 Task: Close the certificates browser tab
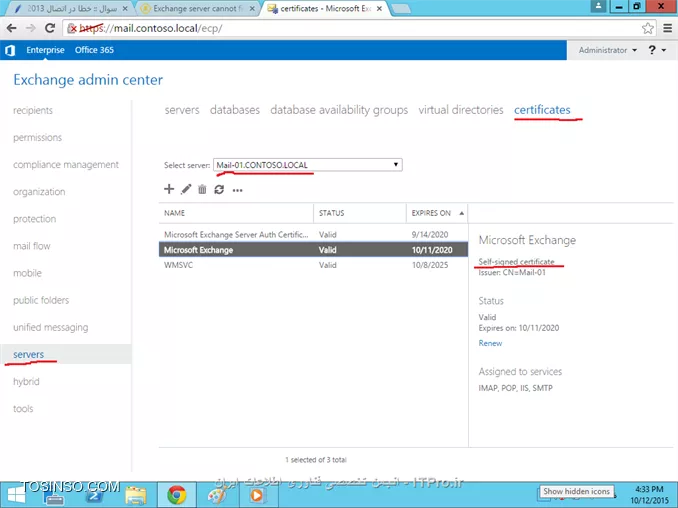click(x=379, y=8)
